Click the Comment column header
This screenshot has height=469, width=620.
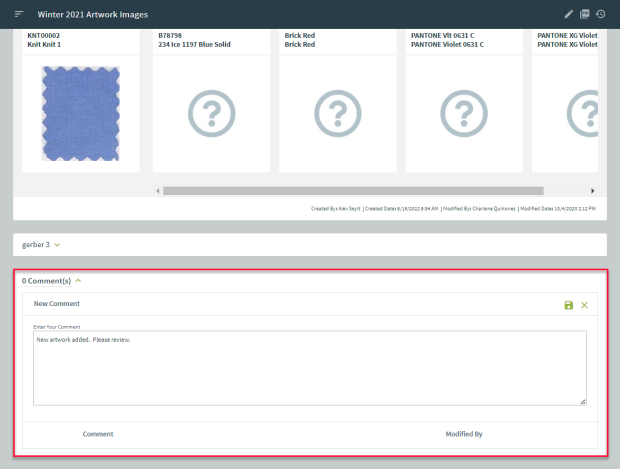[98, 434]
